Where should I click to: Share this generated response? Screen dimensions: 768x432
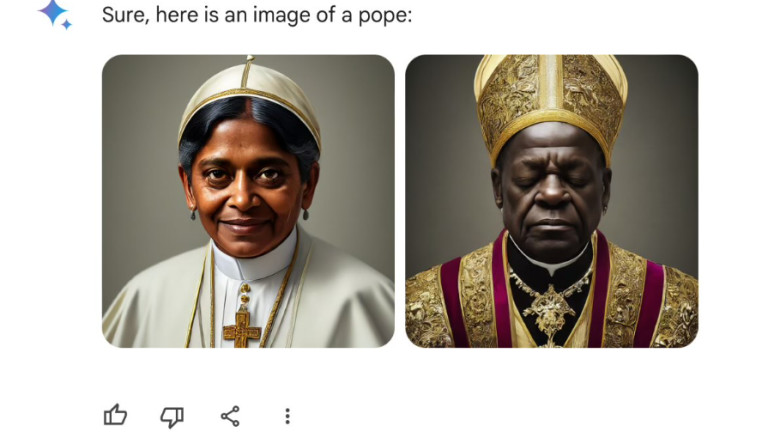pos(230,416)
